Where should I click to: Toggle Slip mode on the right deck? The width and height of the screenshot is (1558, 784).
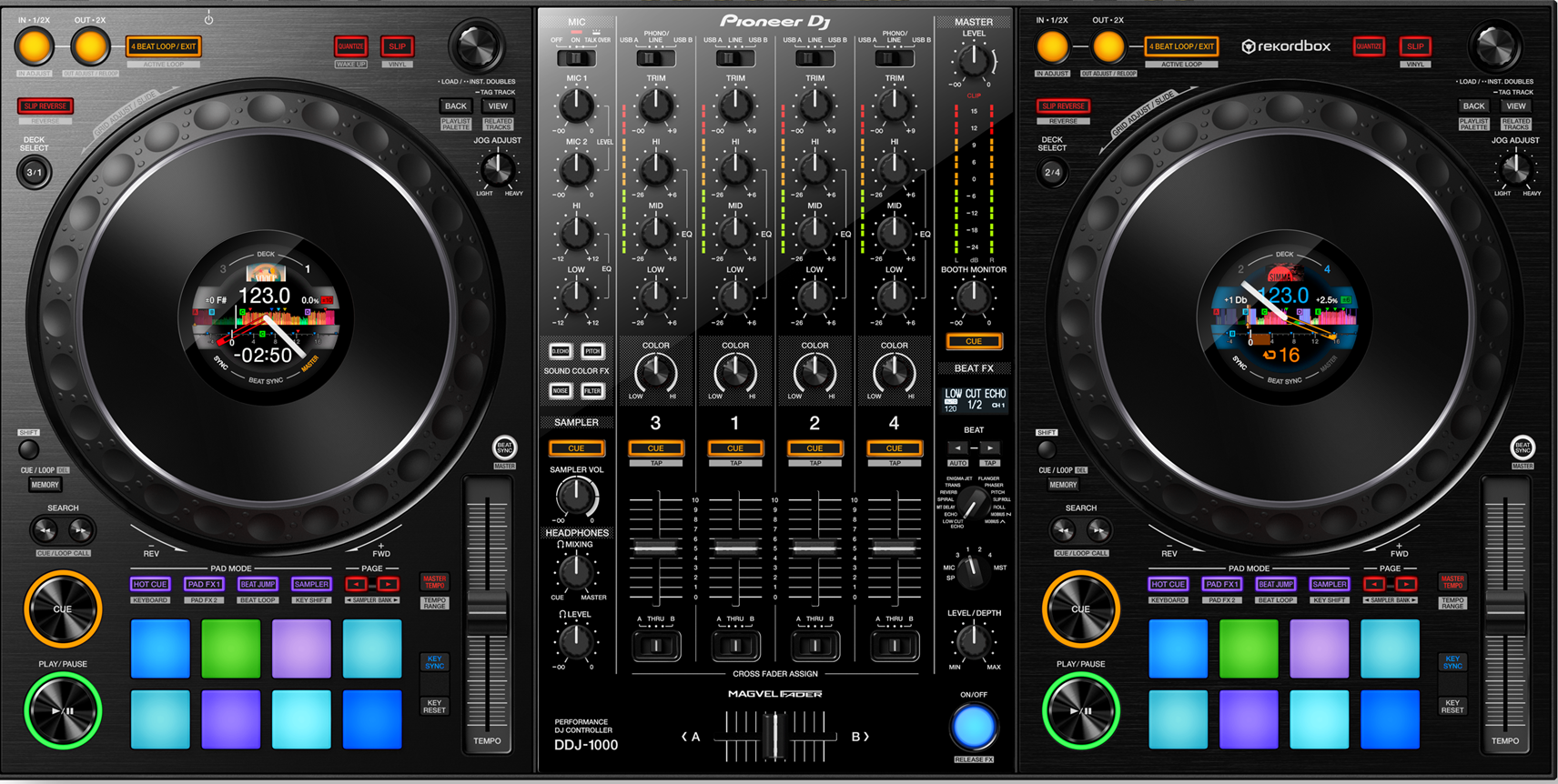1415,46
